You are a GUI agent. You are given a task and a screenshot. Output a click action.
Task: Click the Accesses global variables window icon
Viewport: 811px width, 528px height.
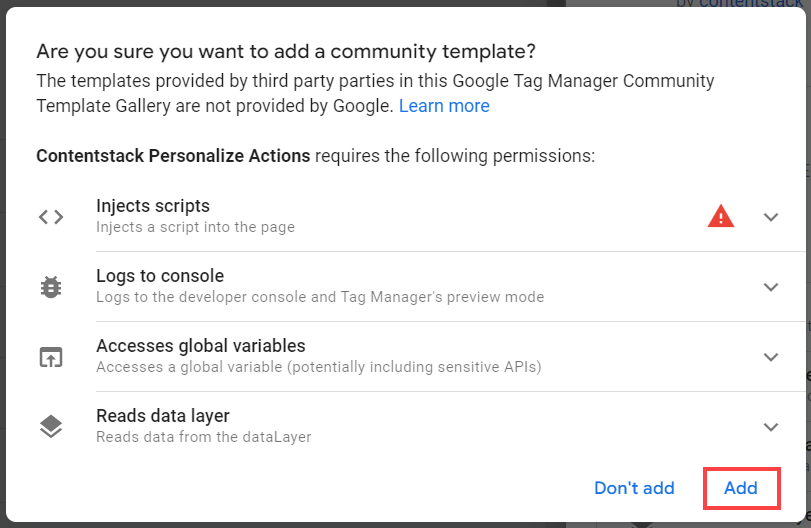click(51, 357)
